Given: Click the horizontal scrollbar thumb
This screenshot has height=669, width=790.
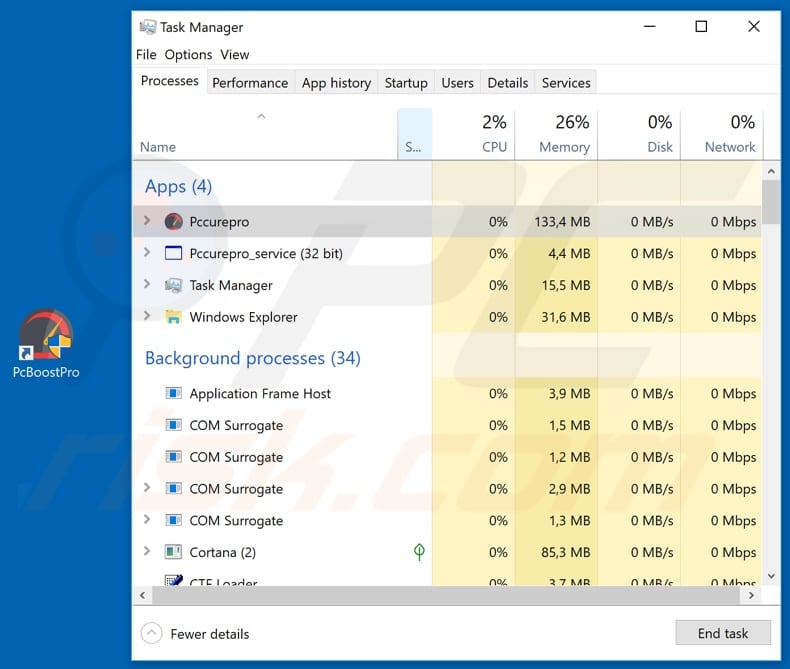Looking at the screenshot, I should [x=445, y=595].
